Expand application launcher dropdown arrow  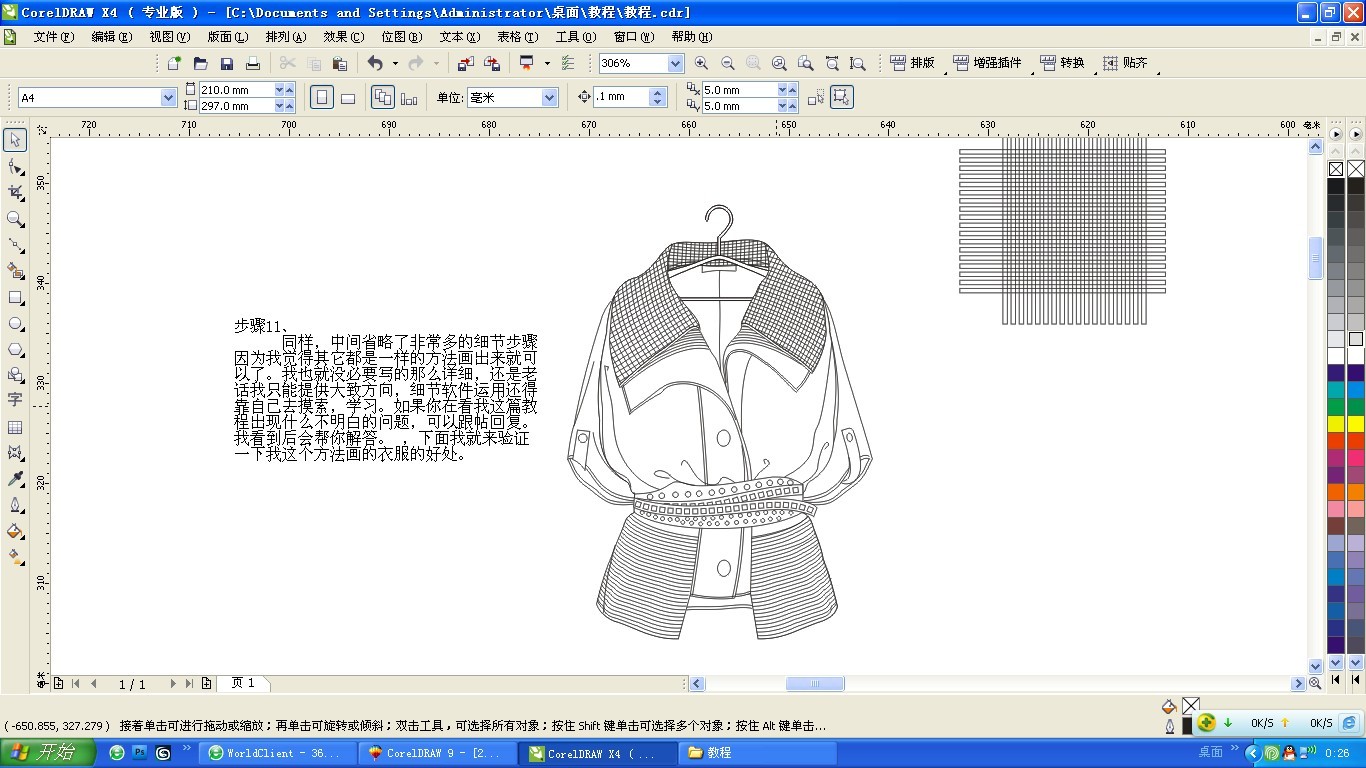coord(547,63)
